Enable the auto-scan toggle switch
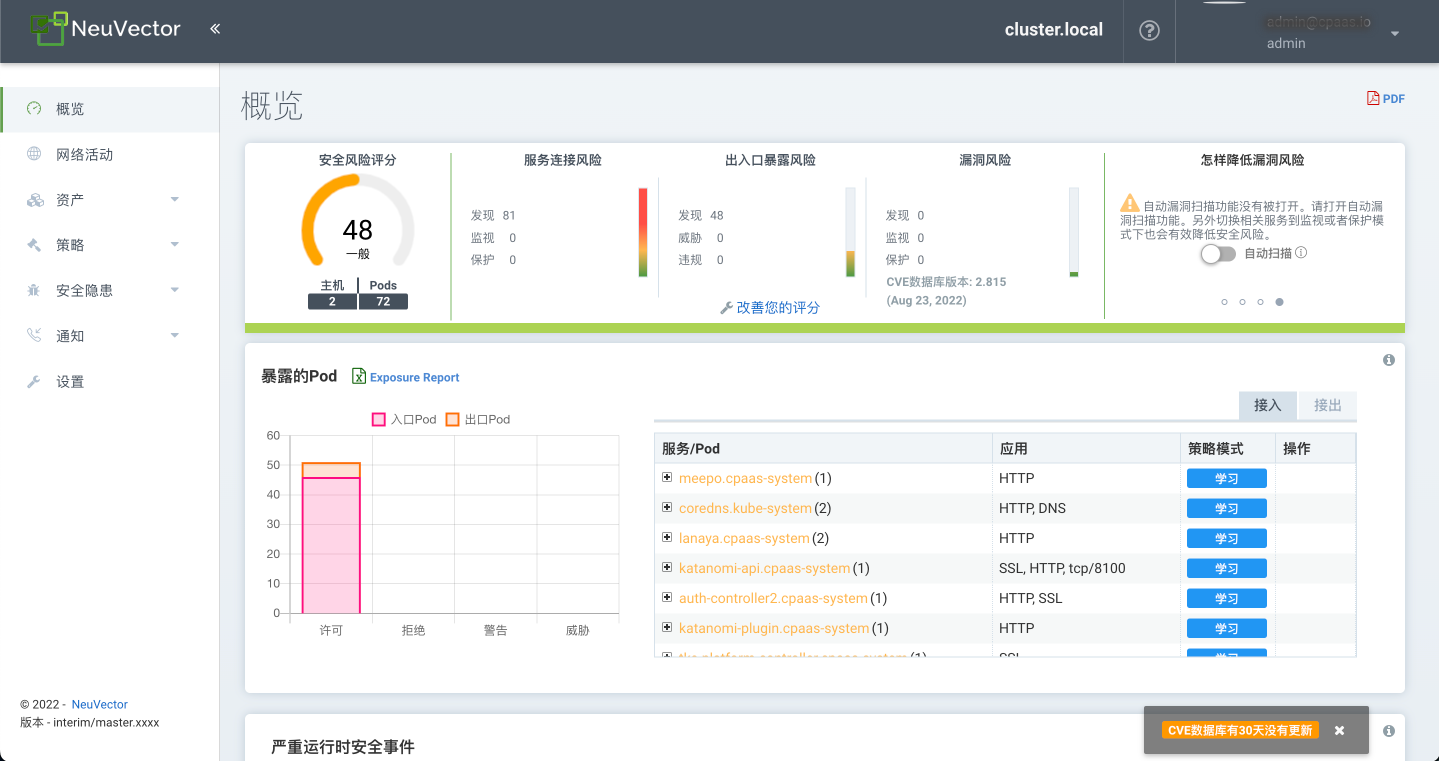Screen dimensions: 1439x761 (1218, 254)
